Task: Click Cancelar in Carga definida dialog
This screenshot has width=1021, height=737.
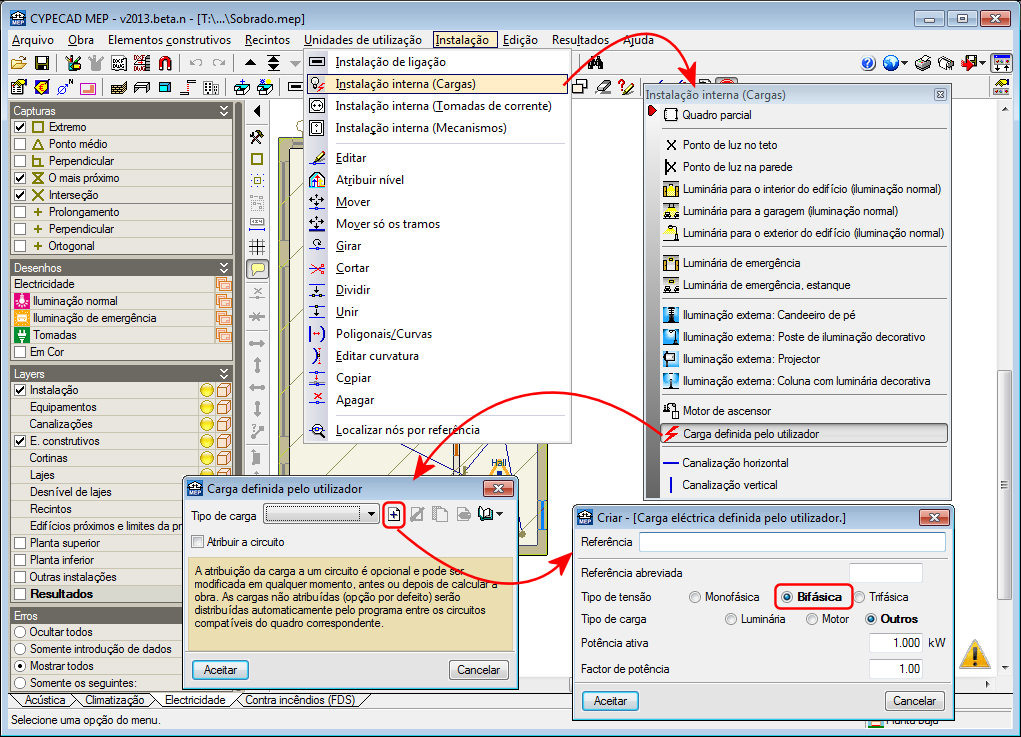Action: click(479, 669)
